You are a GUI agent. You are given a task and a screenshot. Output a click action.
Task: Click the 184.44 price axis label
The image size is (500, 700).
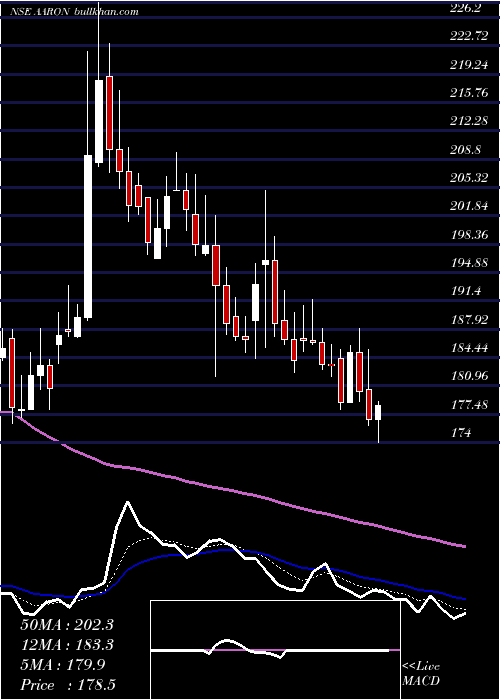coord(469,347)
